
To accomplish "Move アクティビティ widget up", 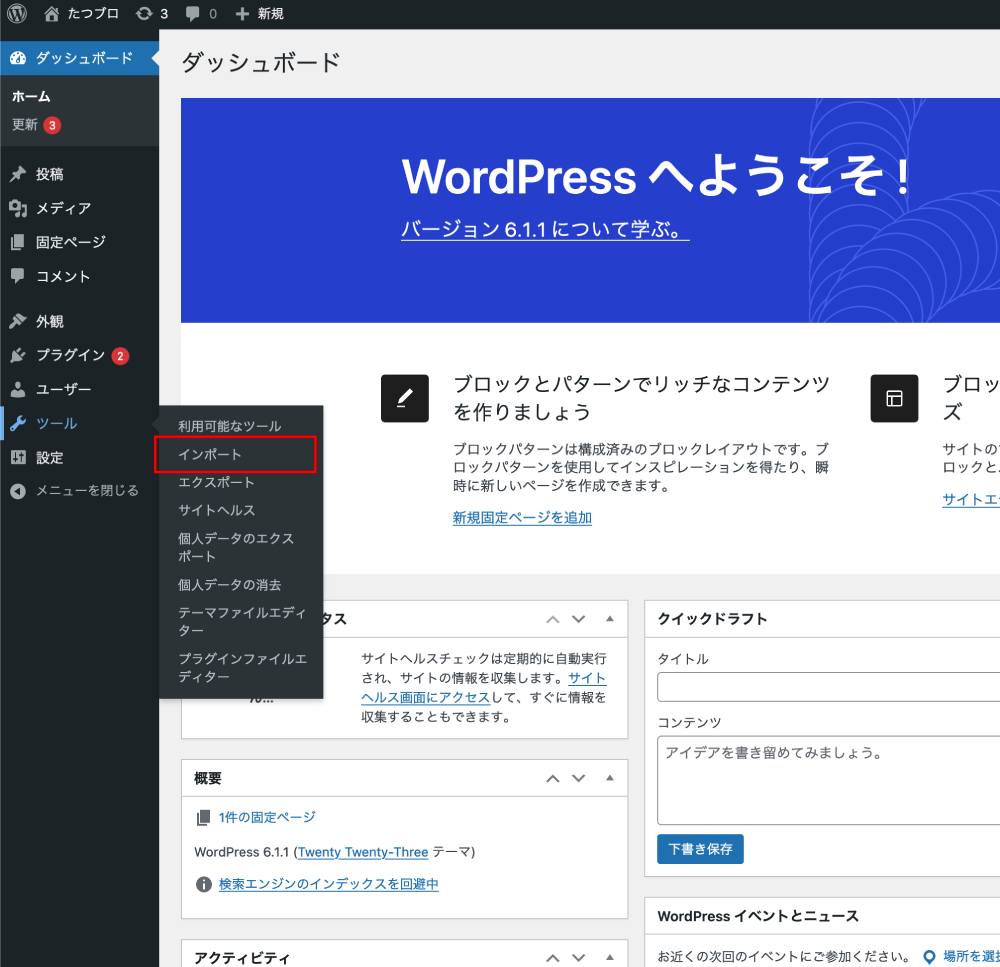I will [553, 957].
